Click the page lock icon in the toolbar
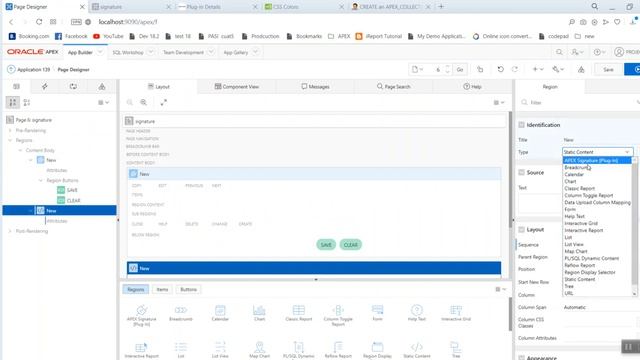This screenshot has height=360, width=640. pos(480,69)
